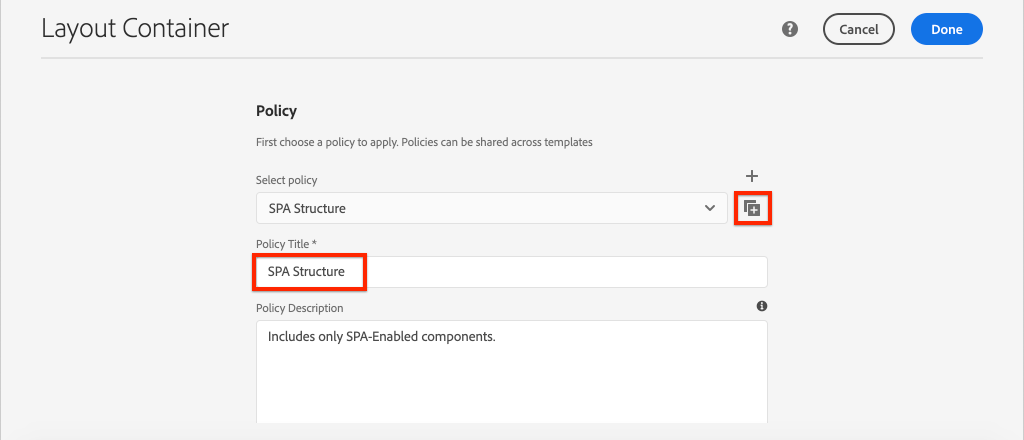This screenshot has height=440, width=1024.
Task: Click the Layout Container dialog title
Action: (135, 29)
